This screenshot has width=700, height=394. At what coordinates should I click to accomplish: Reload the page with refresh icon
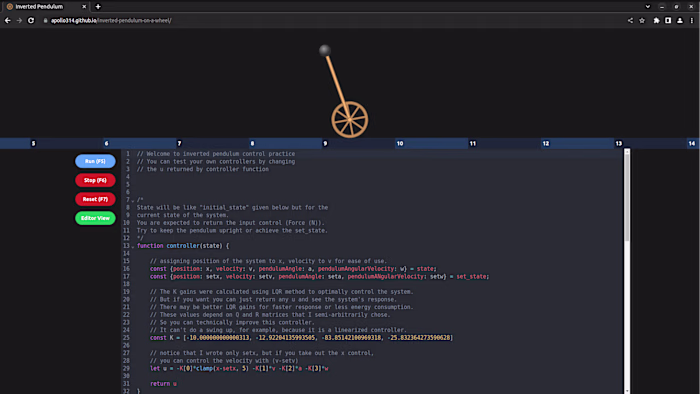click(x=31, y=21)
